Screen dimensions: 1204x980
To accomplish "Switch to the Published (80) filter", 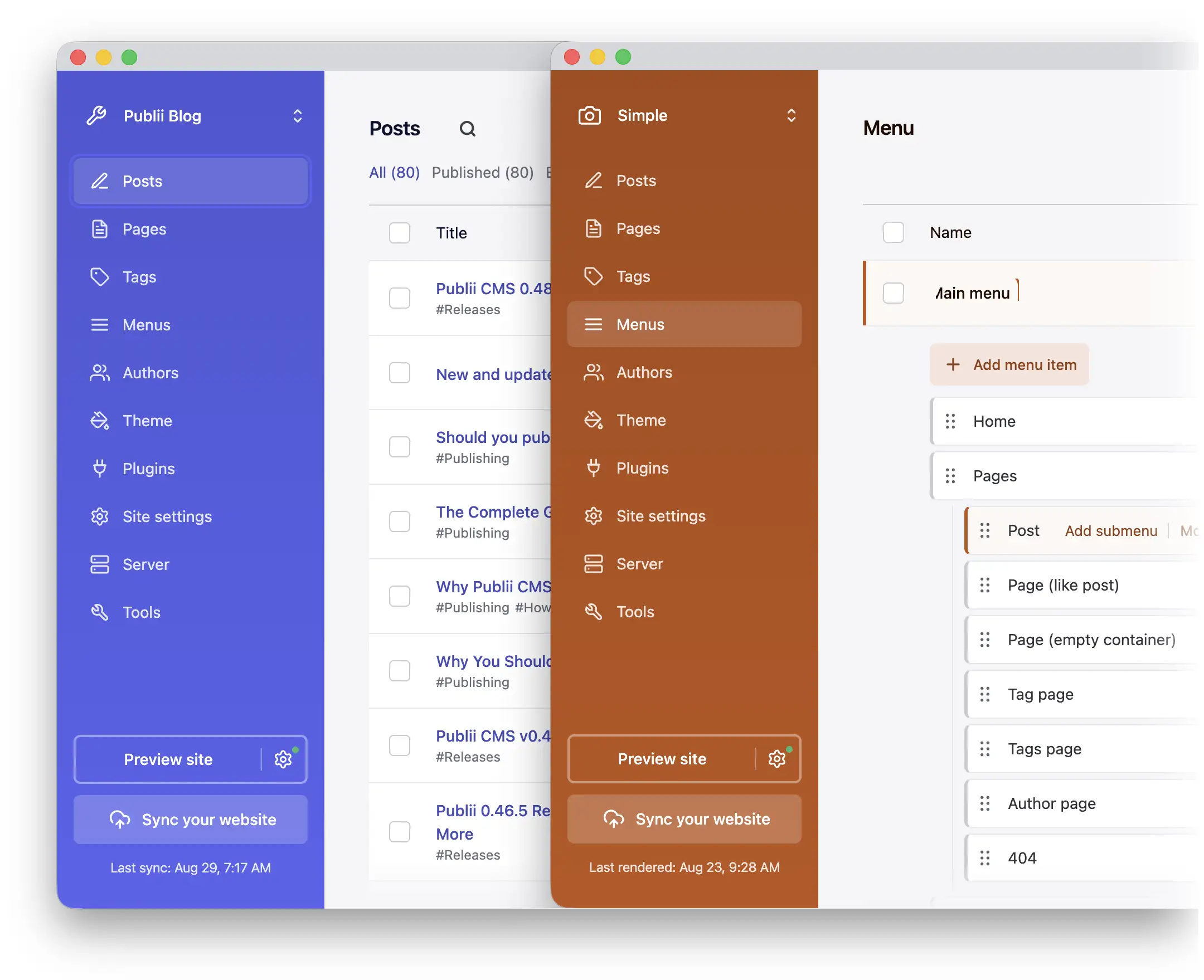I will pos(482,172).
